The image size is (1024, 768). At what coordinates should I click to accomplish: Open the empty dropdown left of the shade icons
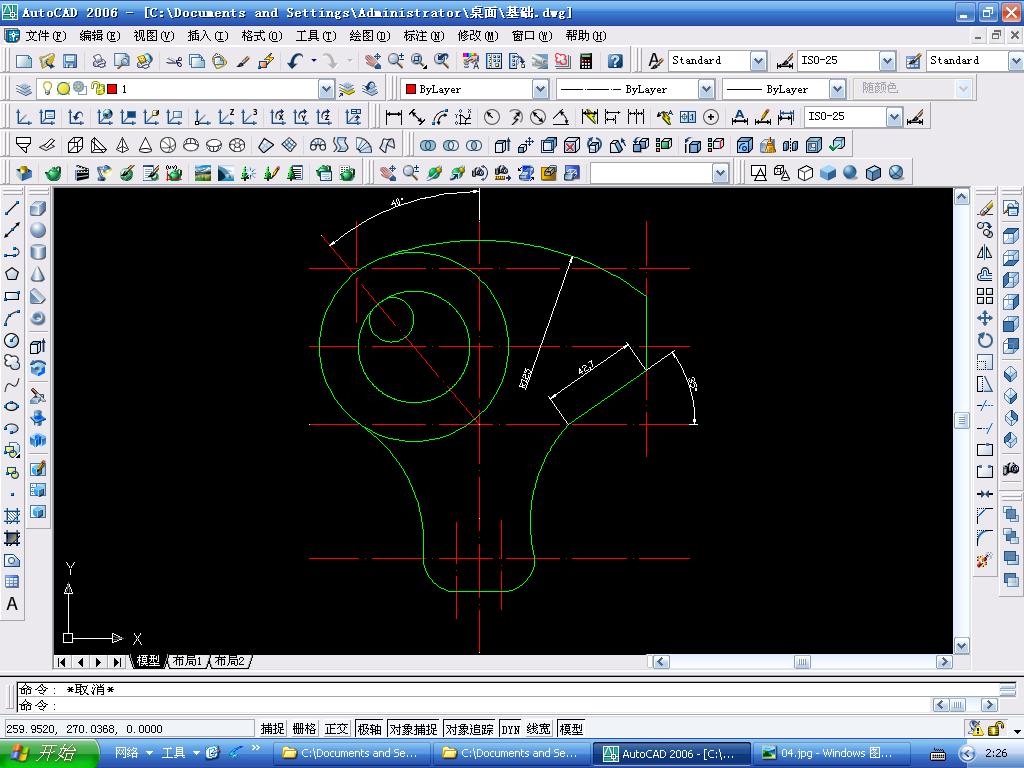coord(720,173)
